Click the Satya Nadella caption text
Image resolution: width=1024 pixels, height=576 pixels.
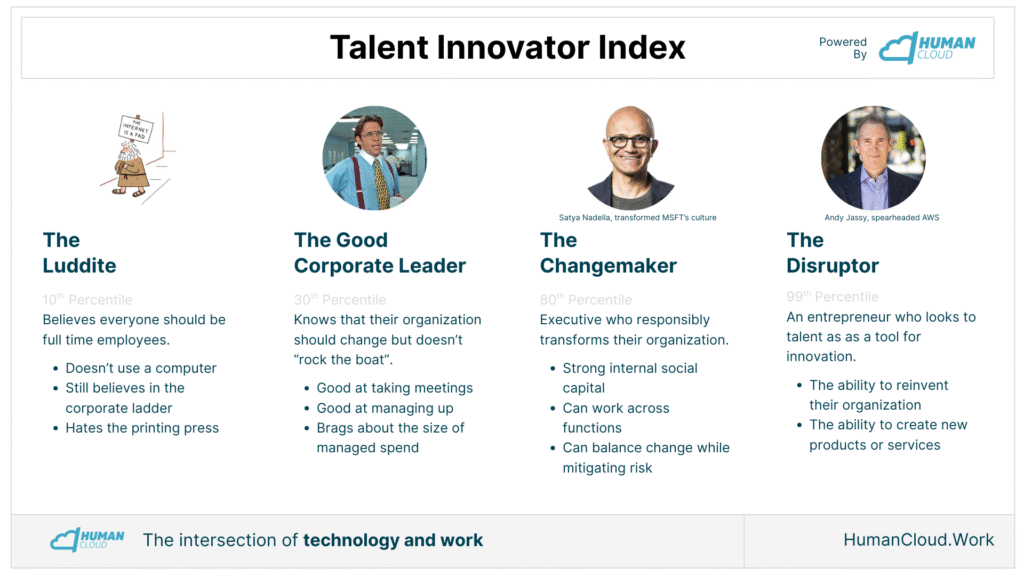tap(637, 217)
